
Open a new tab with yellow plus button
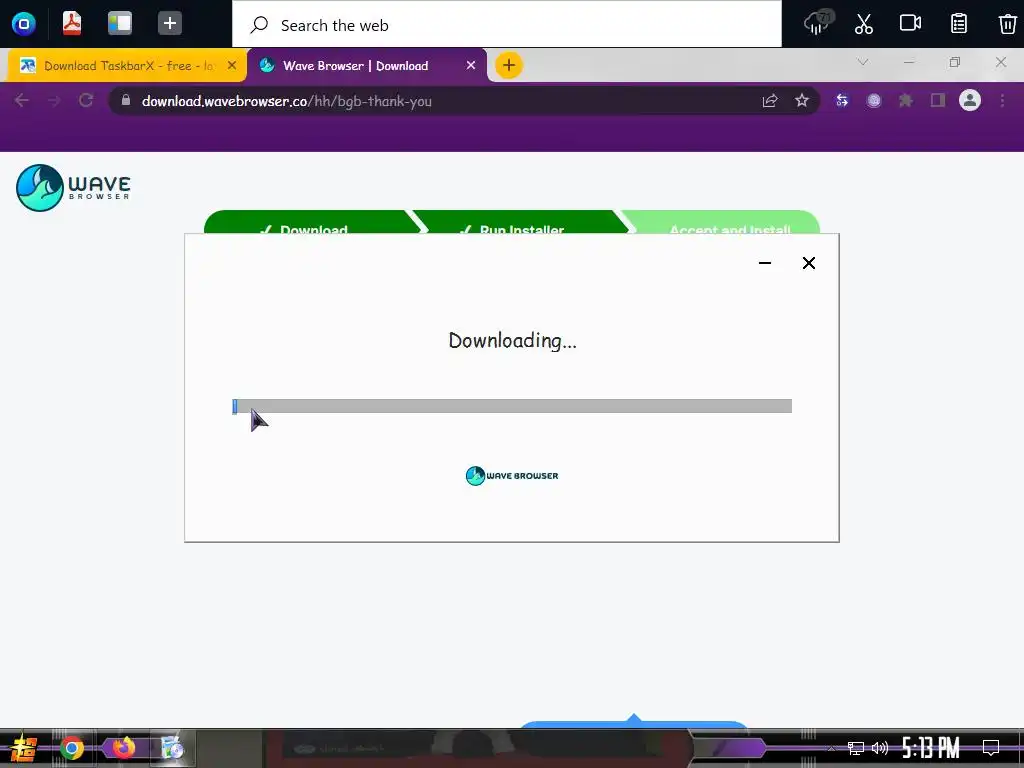(509, 65)
